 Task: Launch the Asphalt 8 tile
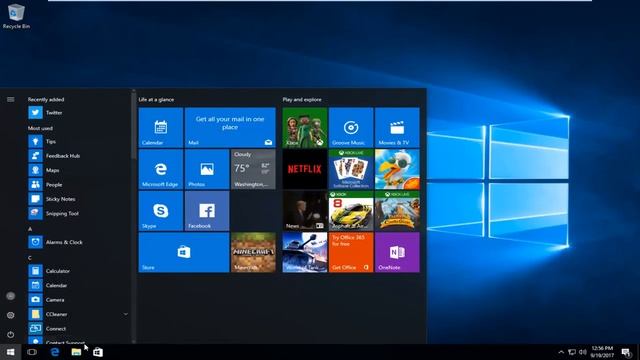351,211
